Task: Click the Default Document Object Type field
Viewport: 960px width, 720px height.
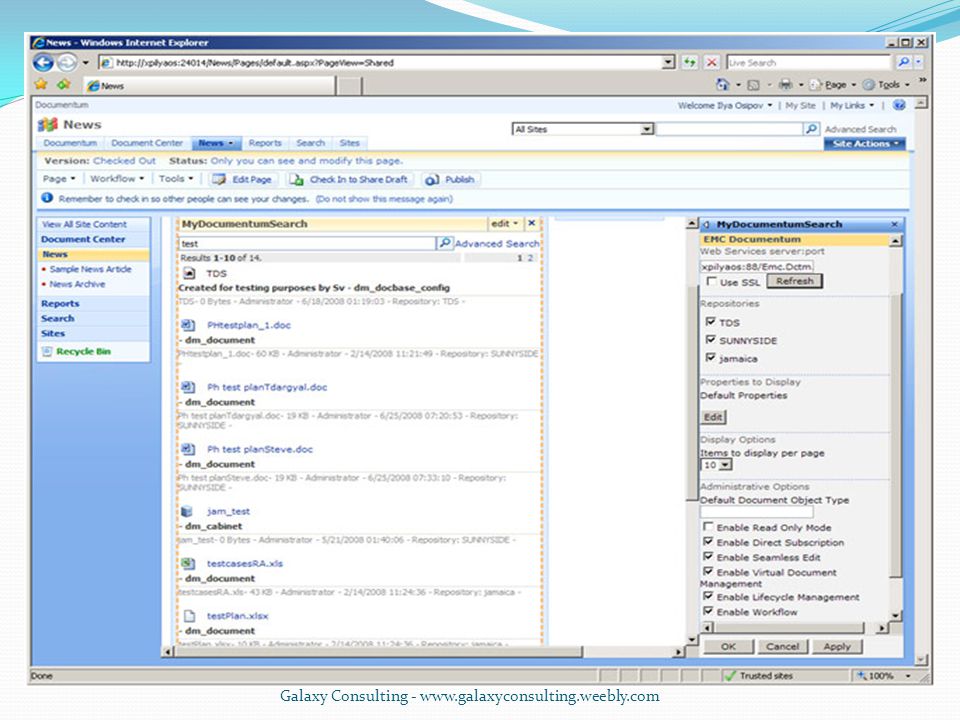Action: (757, 512)
